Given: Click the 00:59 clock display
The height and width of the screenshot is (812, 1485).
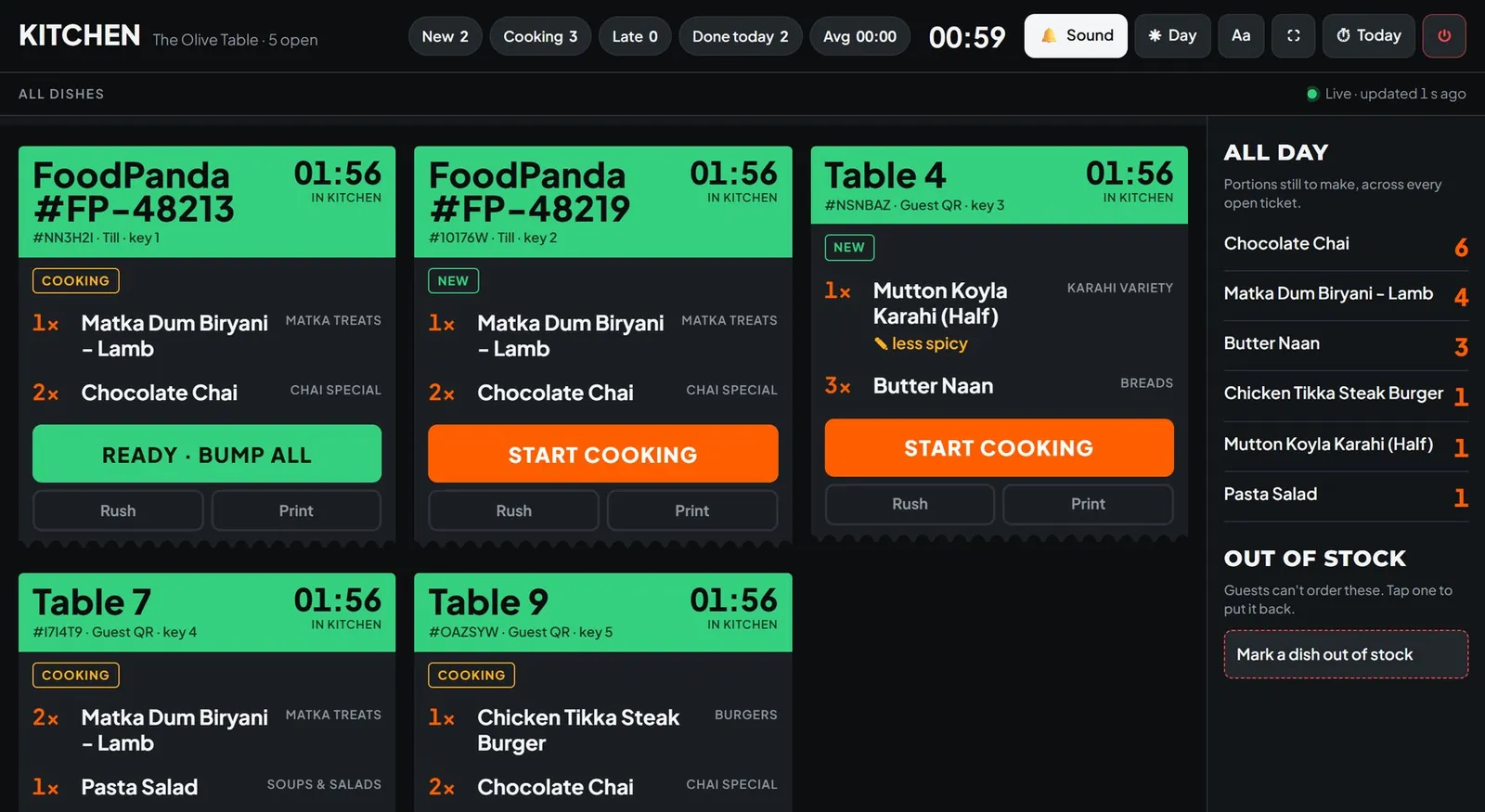Looking at the screenshot, I should pos(967,37).
